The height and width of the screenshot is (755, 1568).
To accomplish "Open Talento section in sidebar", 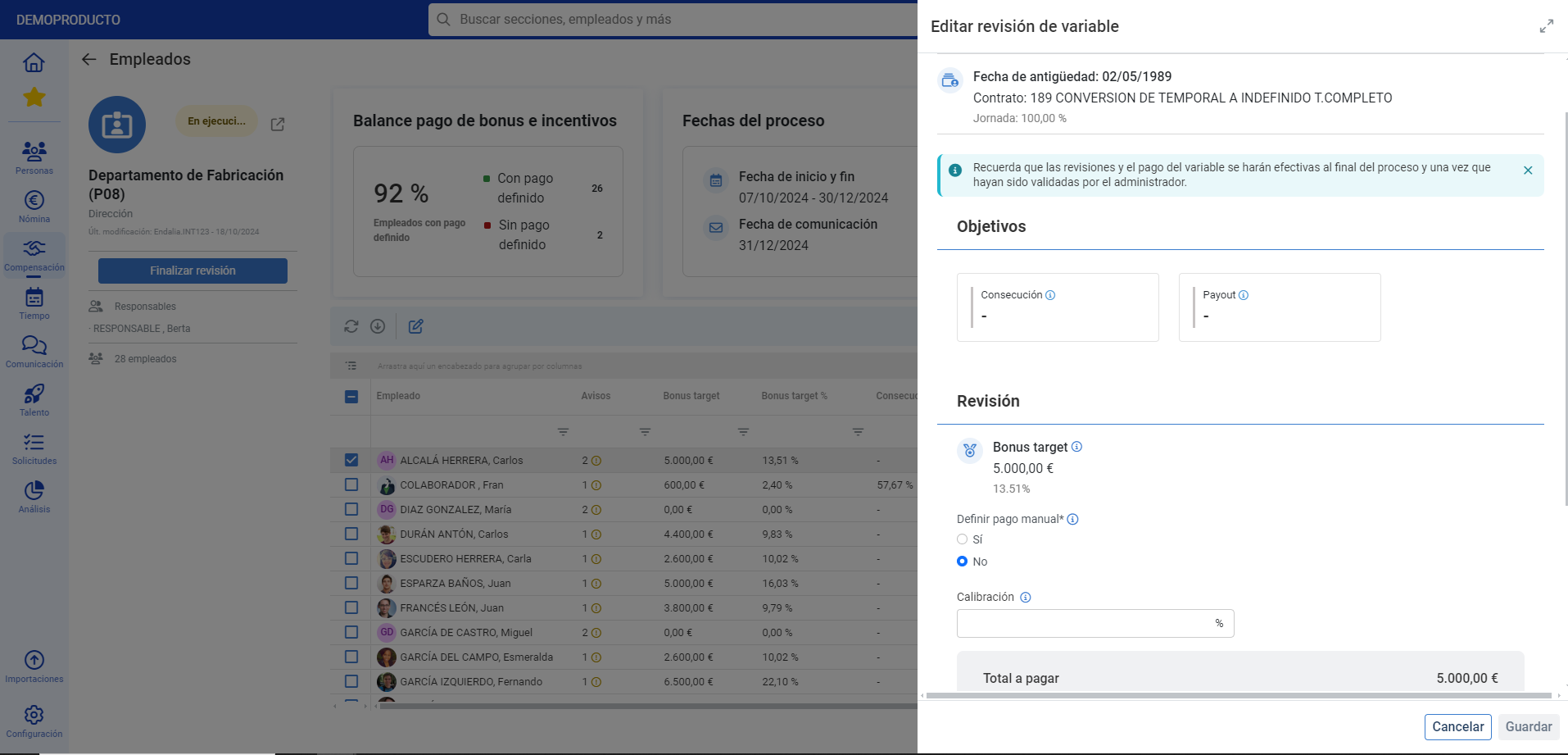I will coord(34,400).
